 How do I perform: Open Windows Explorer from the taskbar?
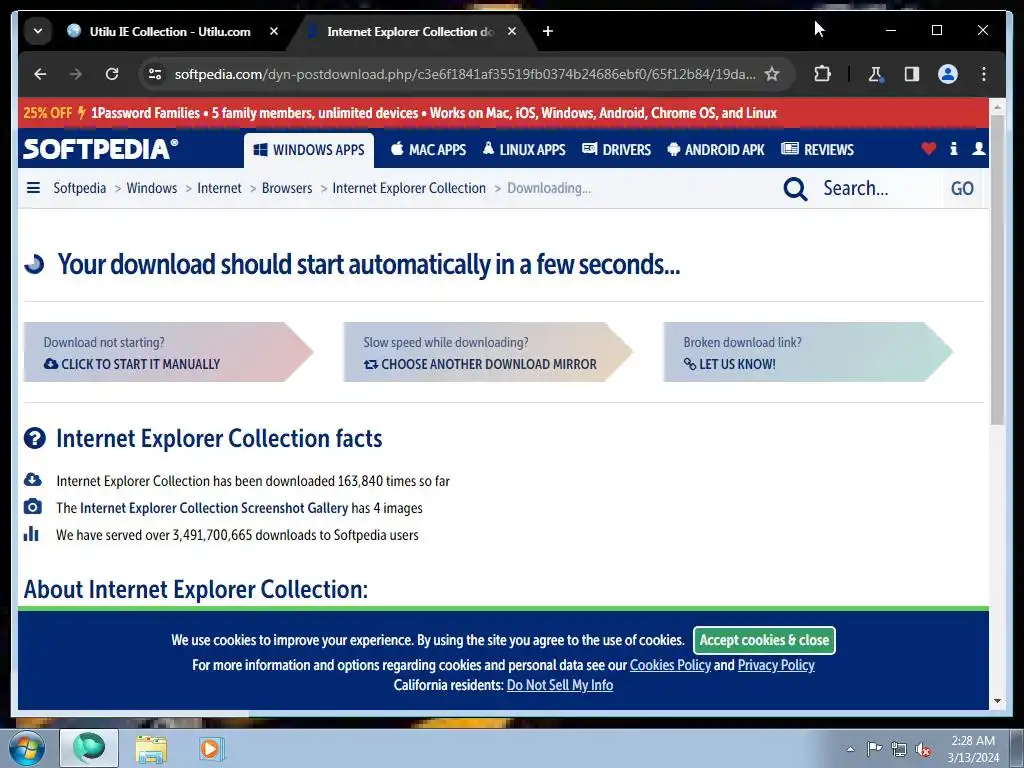[152, 748]
